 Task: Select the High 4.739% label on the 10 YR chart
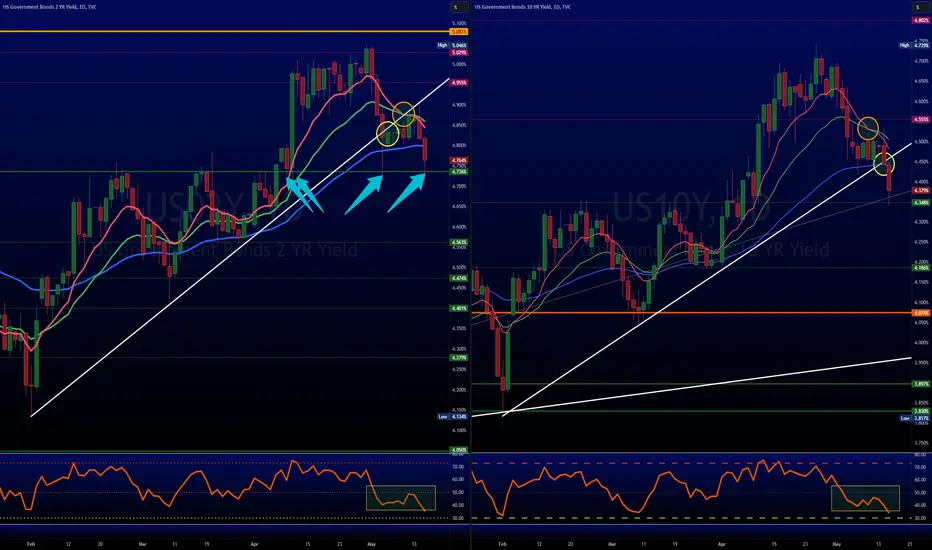coord(914,45)
